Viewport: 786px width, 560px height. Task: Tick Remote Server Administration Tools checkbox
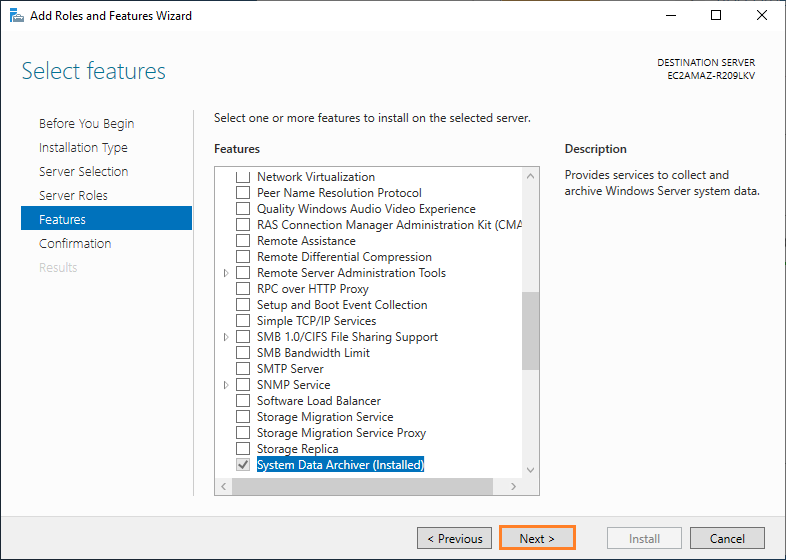click(x=243, y=273)
